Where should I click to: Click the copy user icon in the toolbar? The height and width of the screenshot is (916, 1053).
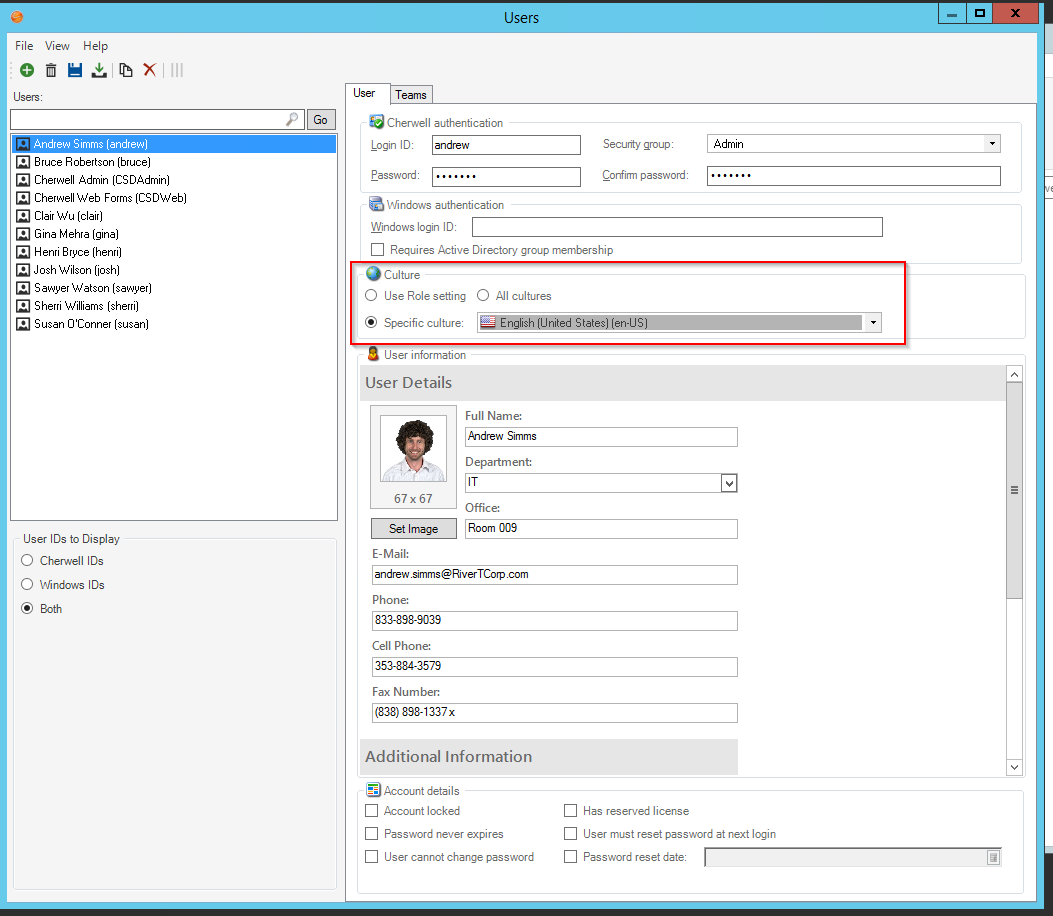point(124,70)
